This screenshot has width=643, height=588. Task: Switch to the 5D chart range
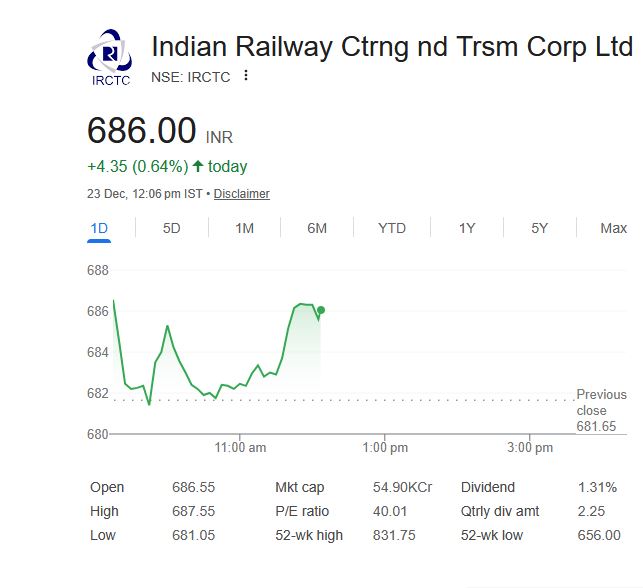coord(172,228)
